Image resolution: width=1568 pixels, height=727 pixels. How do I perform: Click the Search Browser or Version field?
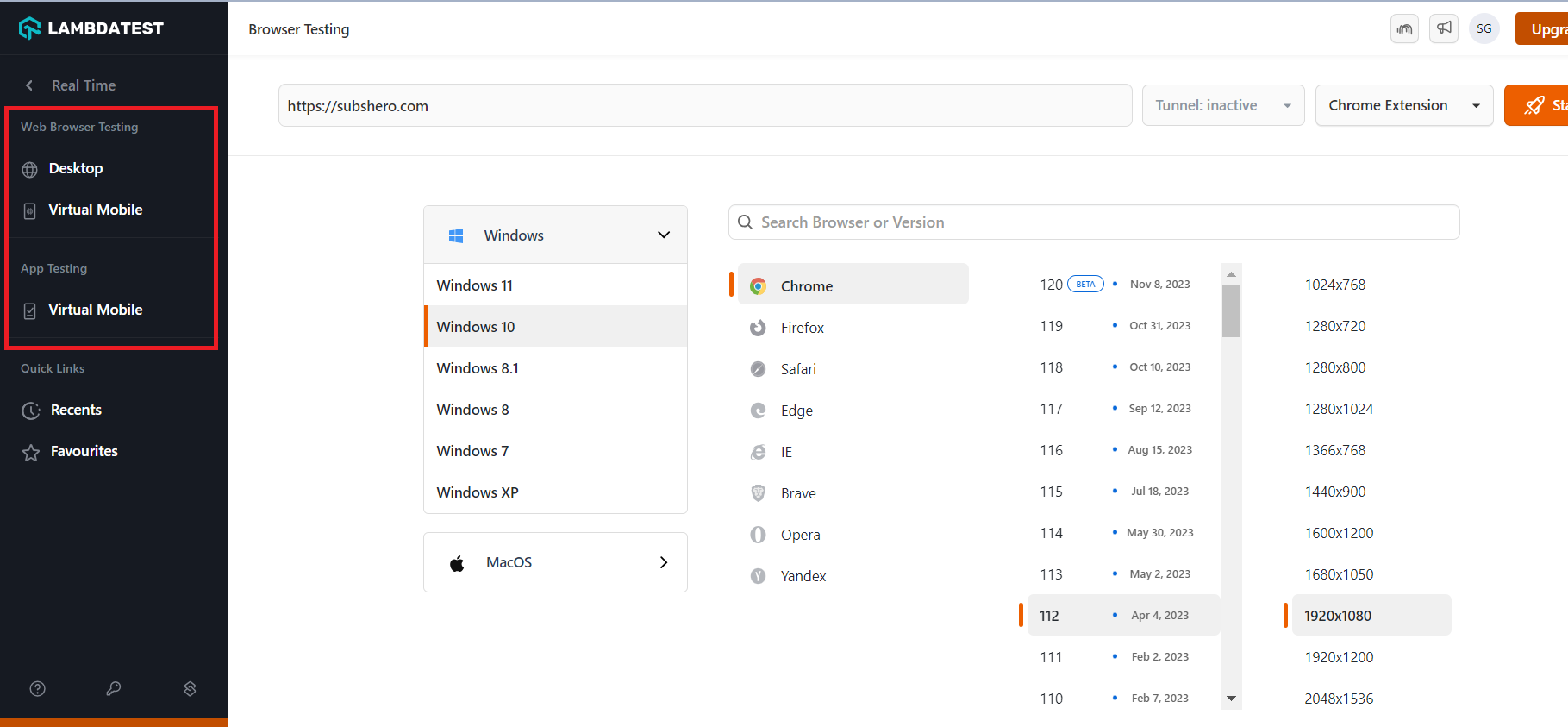[x=1095, y=222]
